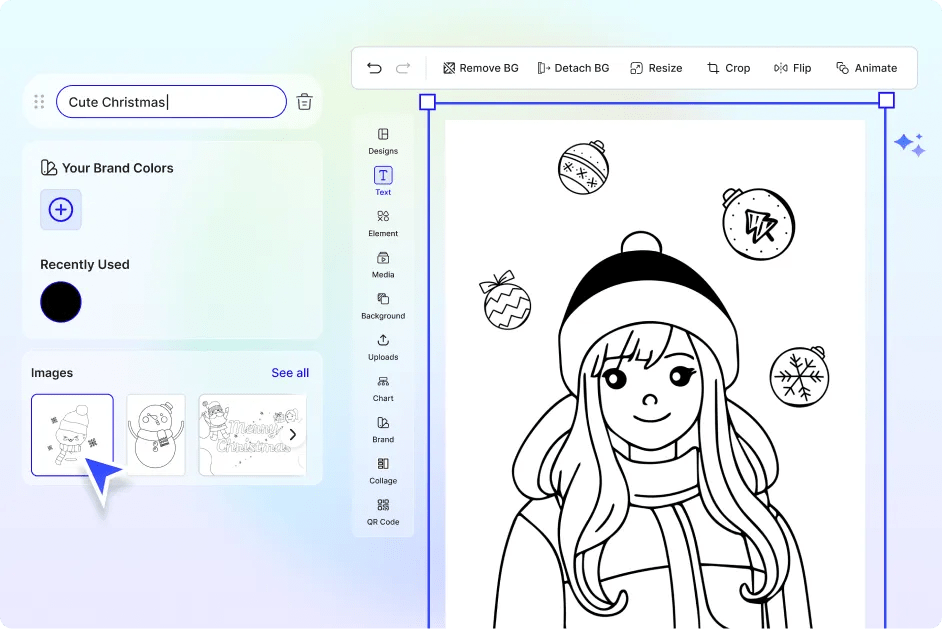Open the Element sidebar panel
Screen dimensions: 942x629
tap(383, 223)
